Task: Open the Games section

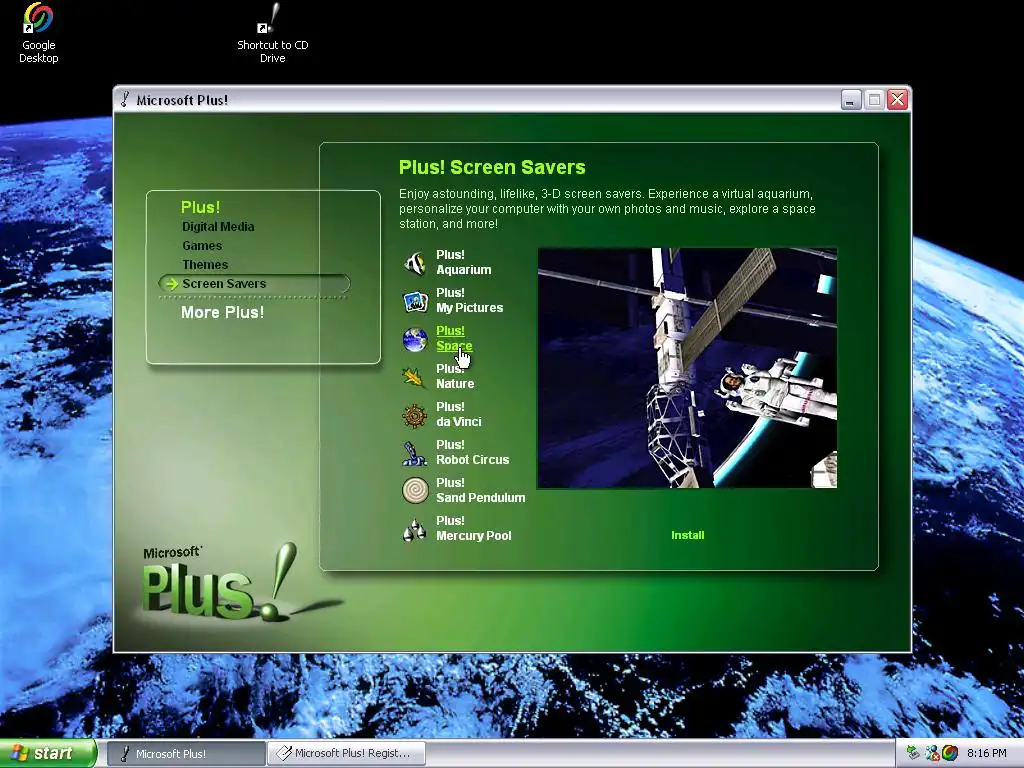Action: 202,246
